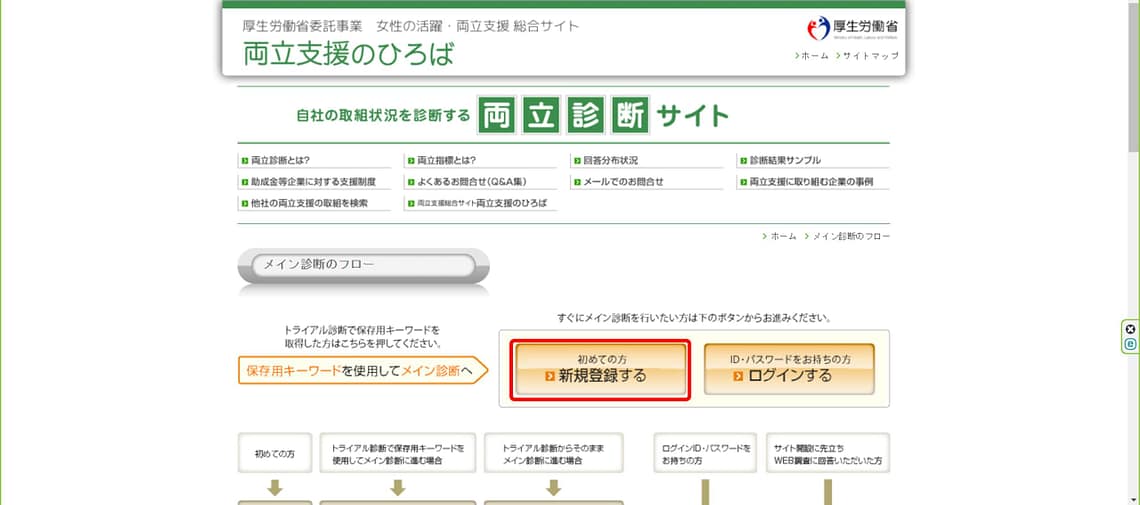This screenshot has height=505, width=1140.
Task: Close the floating side widget with X icon
Action: pos(1130,329)
